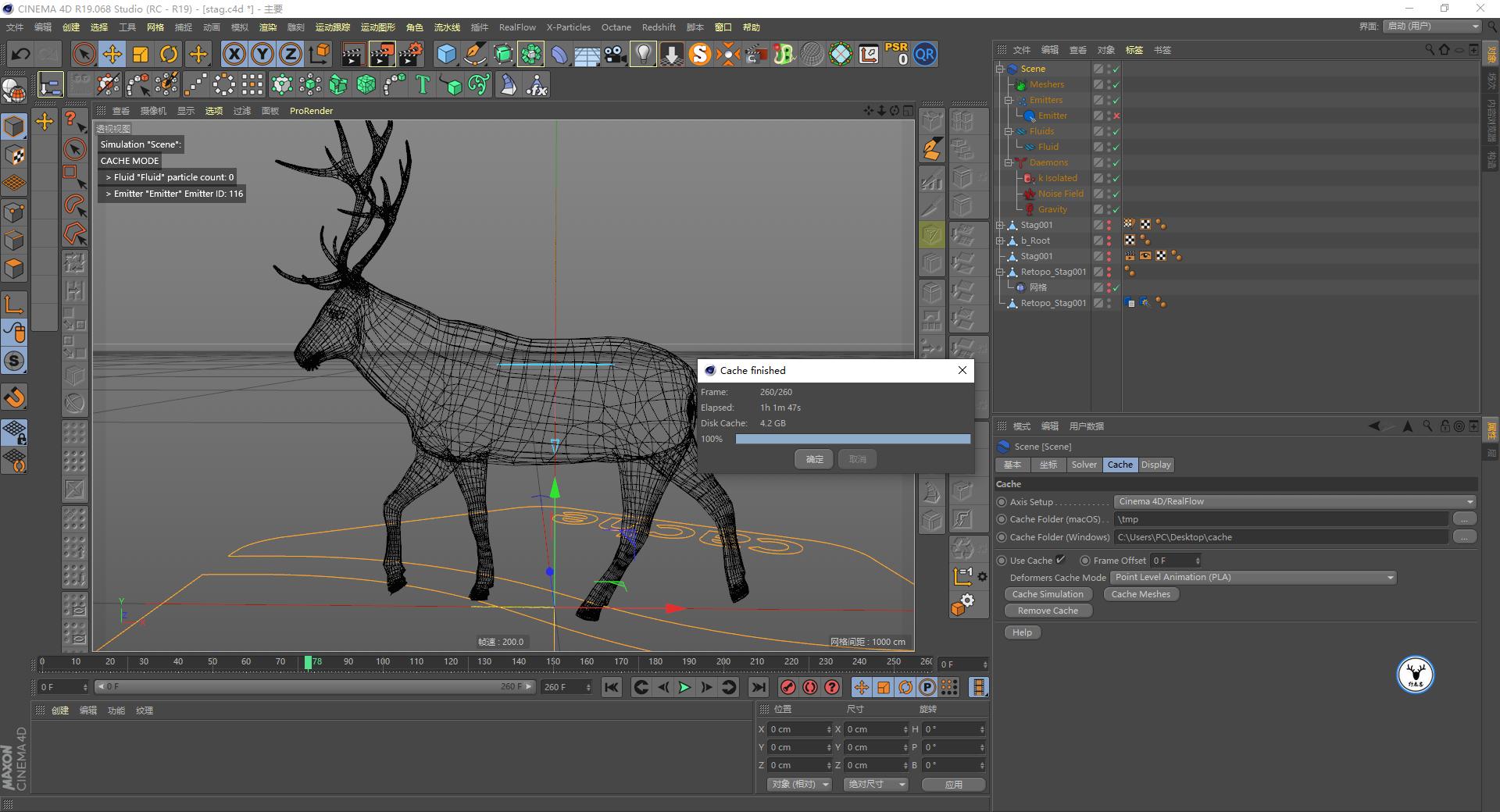Toggle the Use Cache checkbox
Image resolution: width=1500 pixels, height=812 pixels.
tap(1060, 560)
